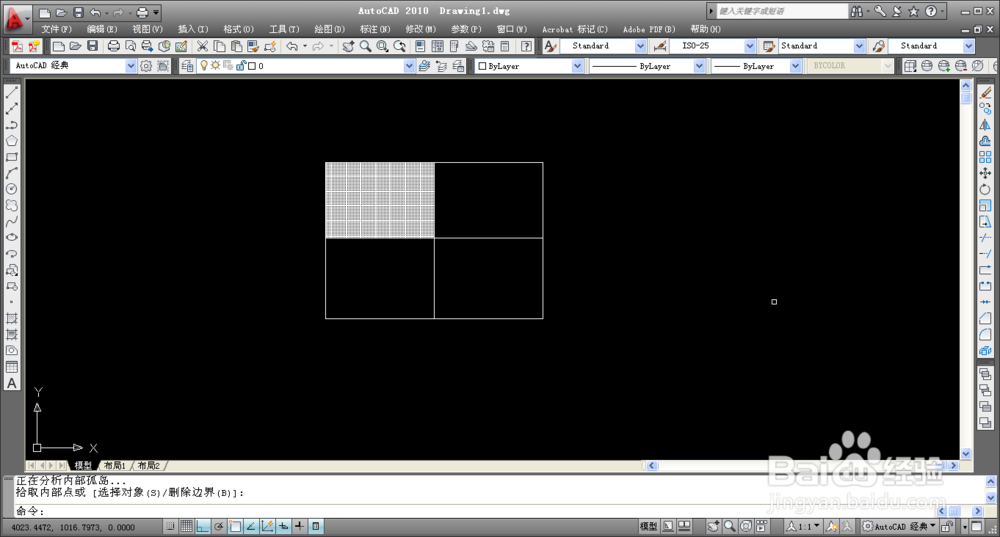Expand the AutoCAD 经典 workspace dropdown
1000x537 pixels.
click(131, 66)
